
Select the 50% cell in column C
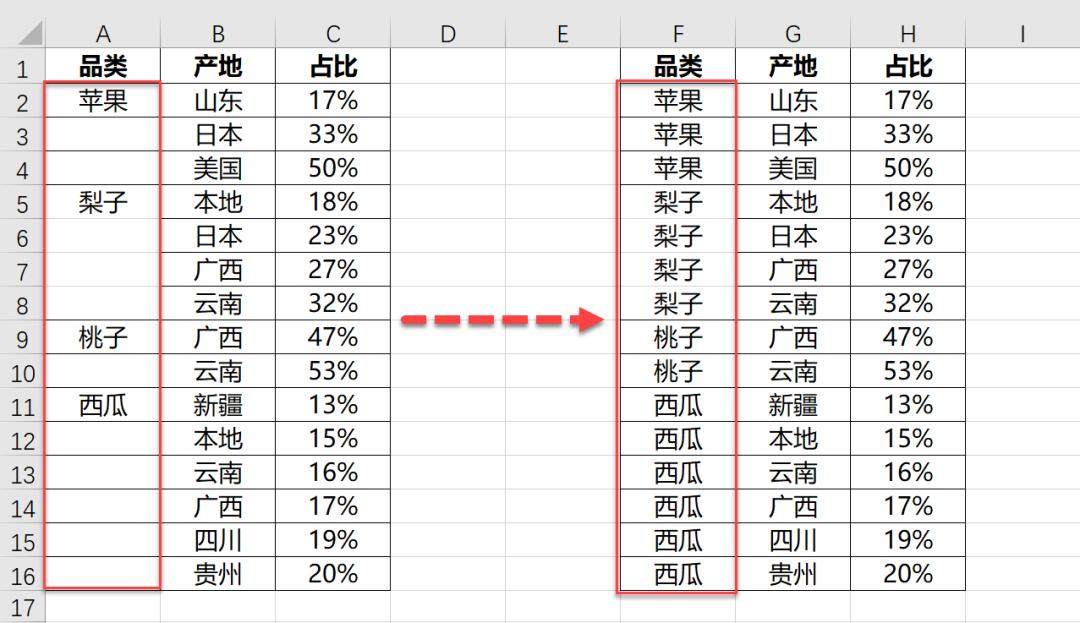click(x=332, y=167)
